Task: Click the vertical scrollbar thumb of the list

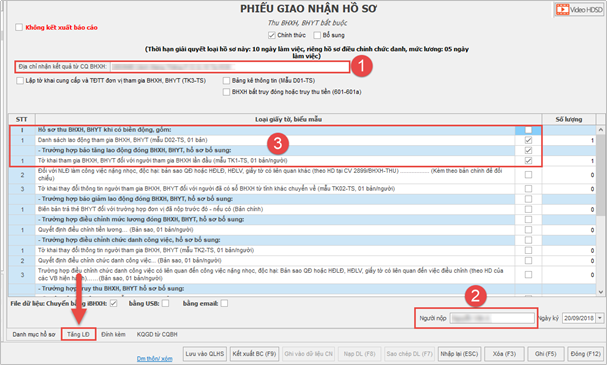Action: tap(600, 174)
